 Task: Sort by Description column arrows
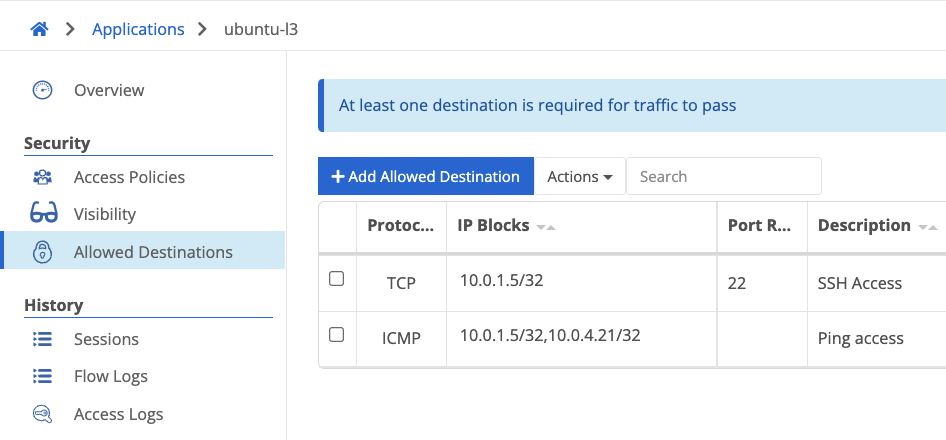927,227
